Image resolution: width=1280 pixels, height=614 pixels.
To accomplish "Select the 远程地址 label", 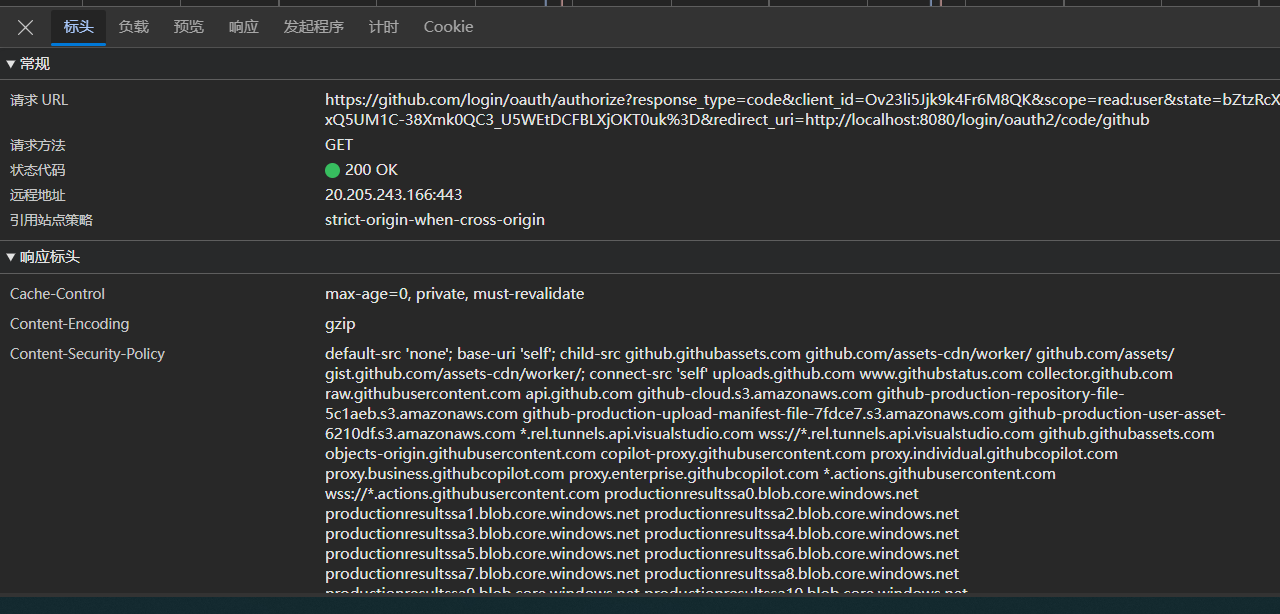I will pyautogui.click(x=38, y=195).
